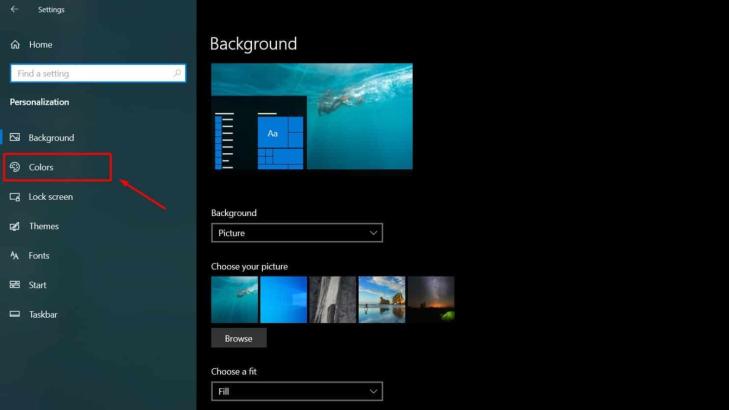
Task: Click the Themes brush icon
Action: (15, 226)
